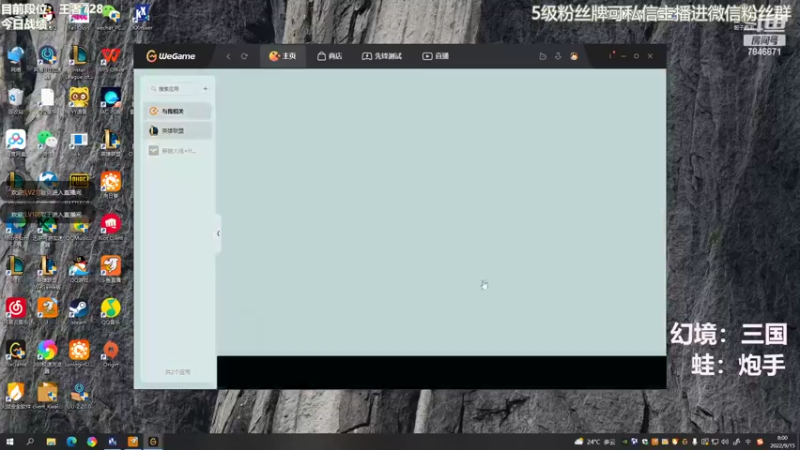Click the WeGame logo
Screen dimensions: 800x450
[171, 56]
